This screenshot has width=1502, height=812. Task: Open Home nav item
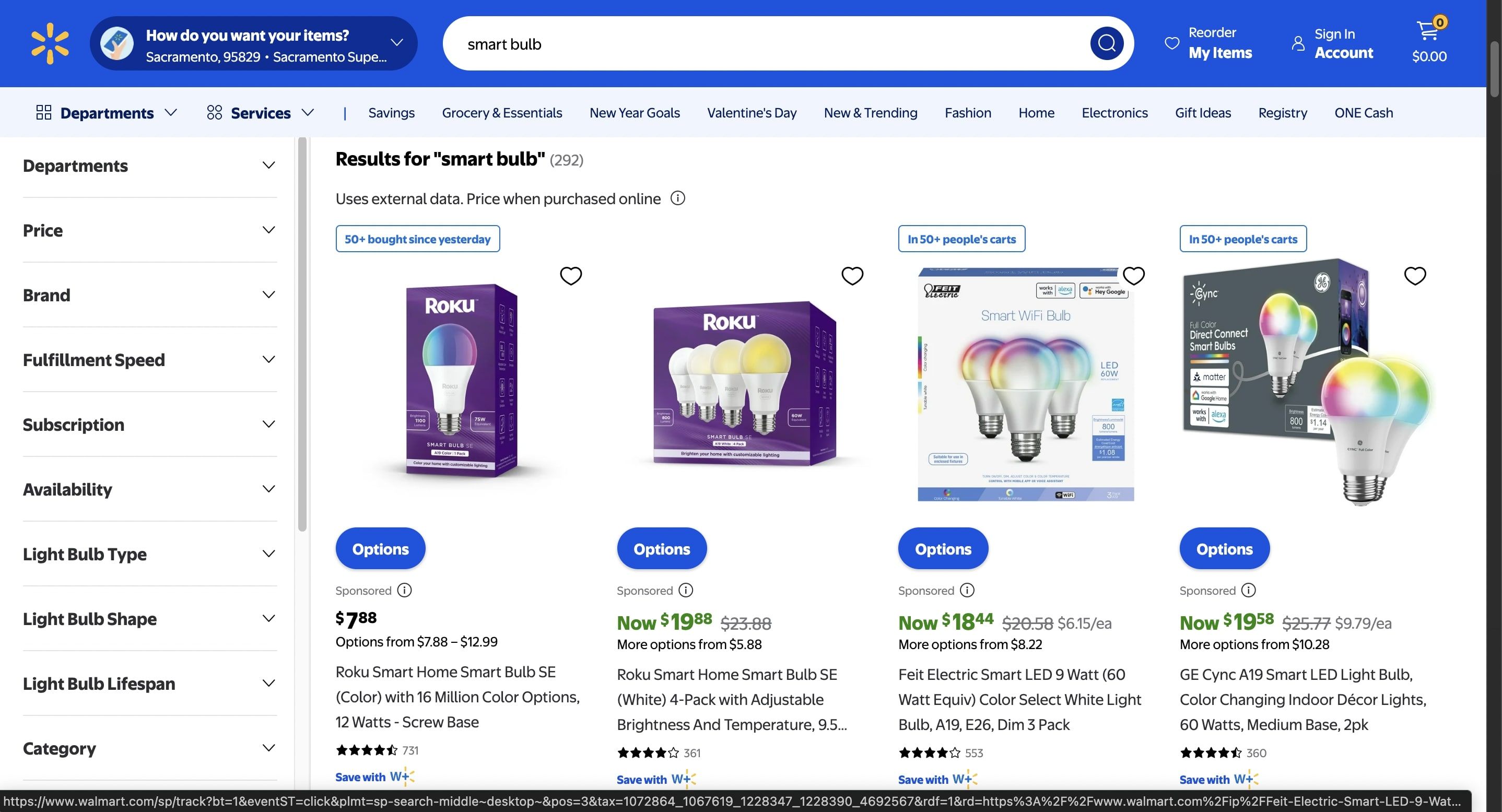1036,112
